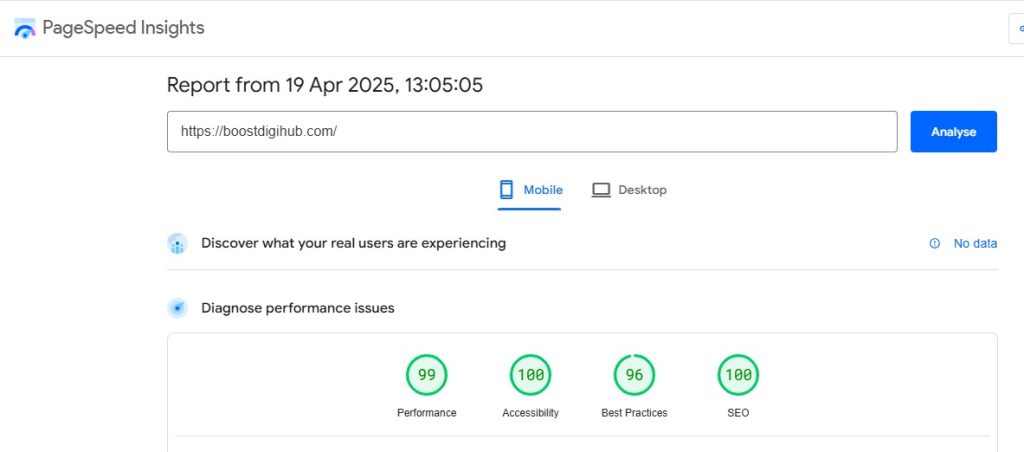Click the Accessibility label text

point(530,413)
